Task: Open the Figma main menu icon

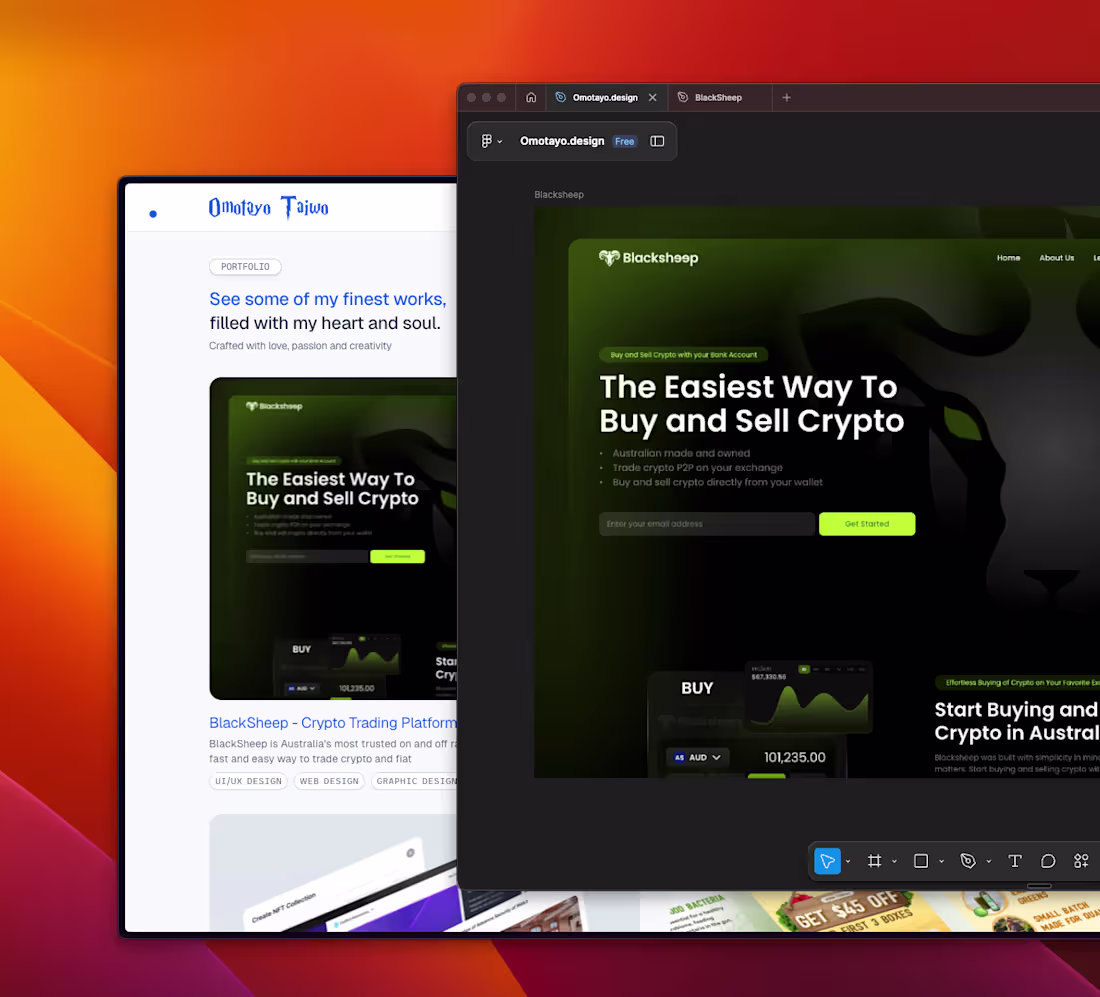Action: point(486,141)
